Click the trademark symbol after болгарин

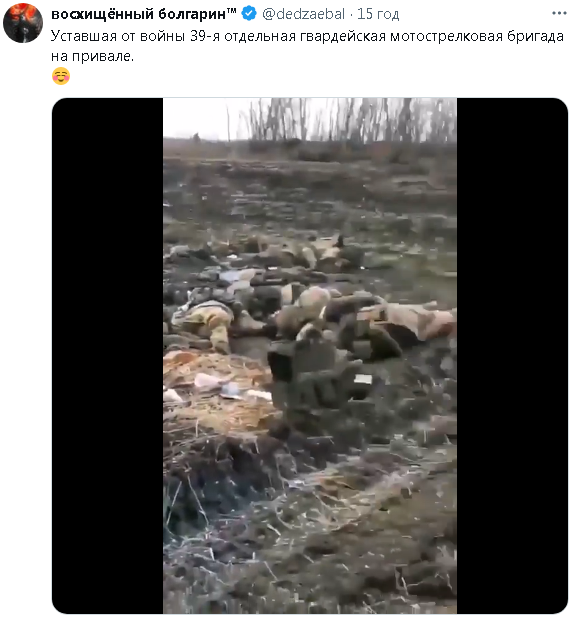(231, 11)
